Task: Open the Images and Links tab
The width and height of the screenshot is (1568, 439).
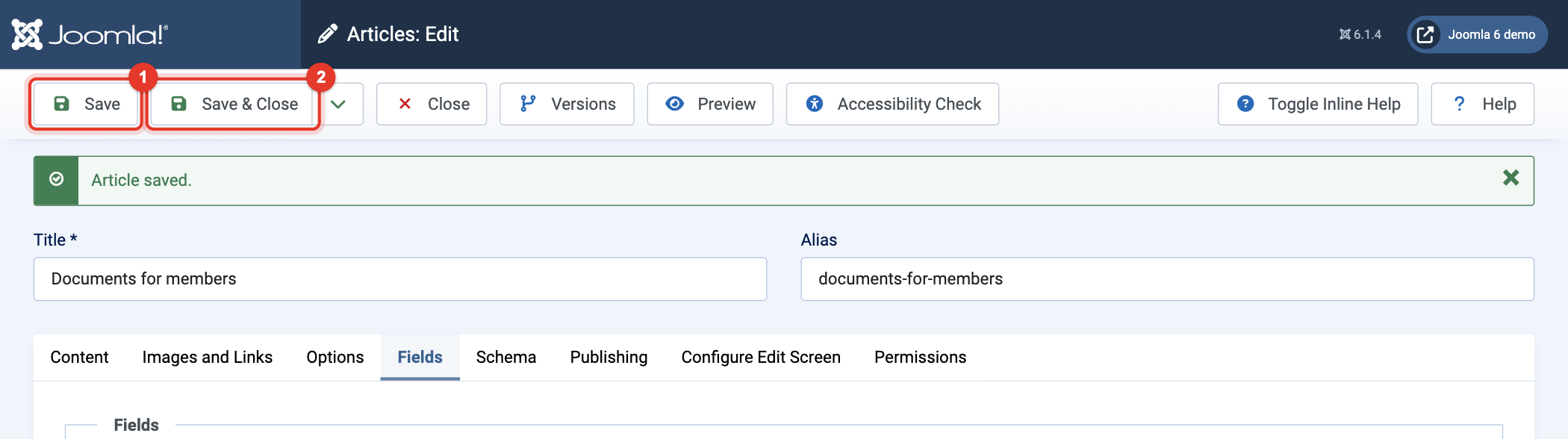Action: (x=208, y=357)
